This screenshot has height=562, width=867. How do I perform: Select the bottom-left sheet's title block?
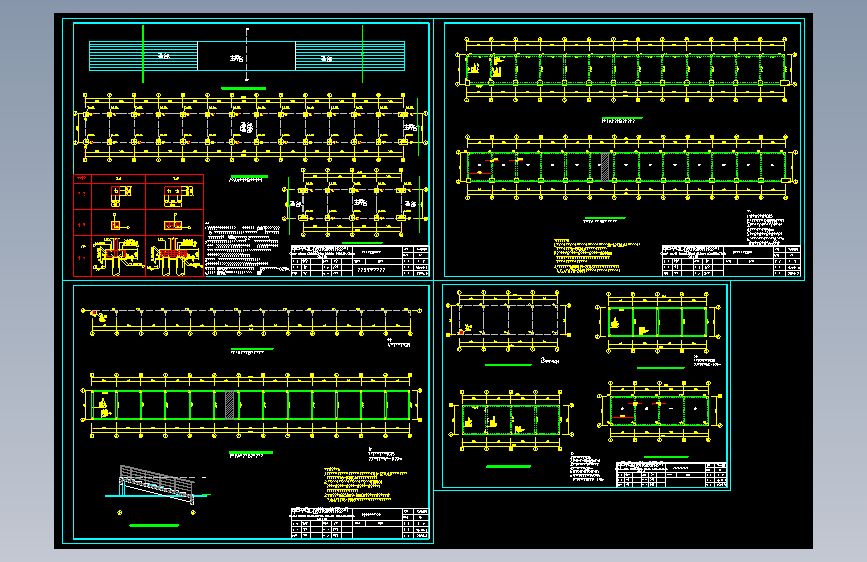point(359,523)
